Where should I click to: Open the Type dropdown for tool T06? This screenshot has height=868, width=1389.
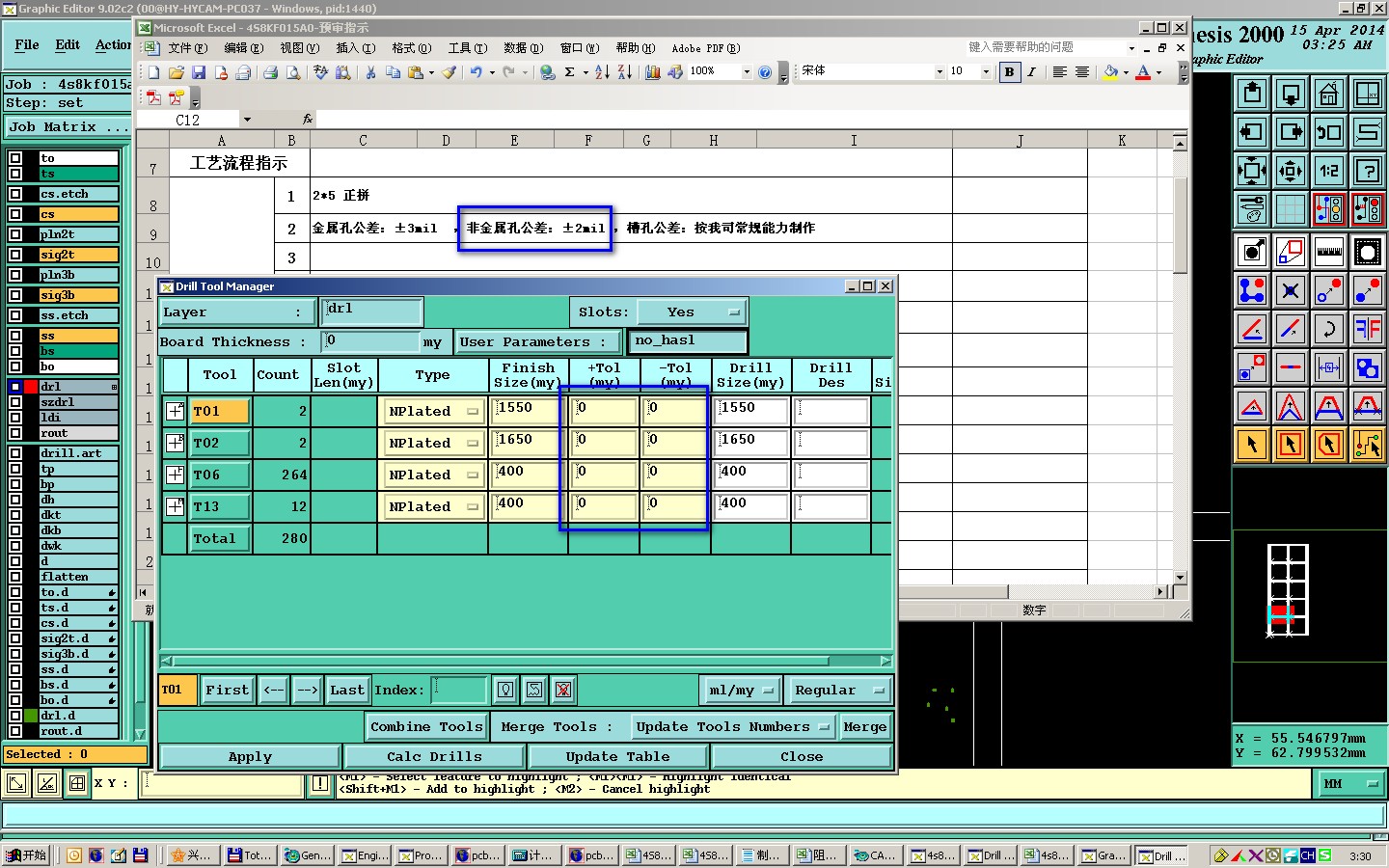433,475
